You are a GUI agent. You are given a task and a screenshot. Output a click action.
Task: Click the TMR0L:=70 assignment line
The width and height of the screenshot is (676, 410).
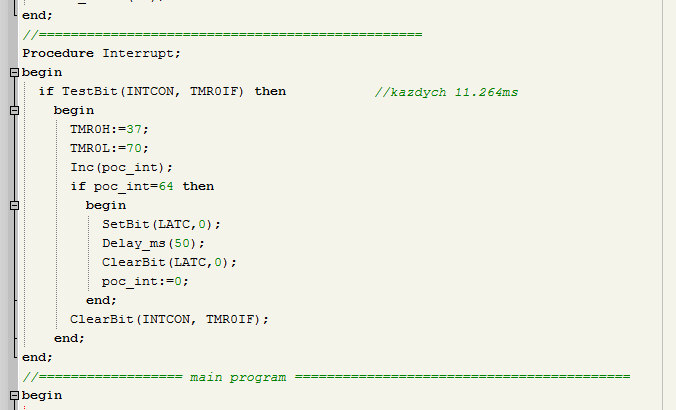coord(109,148)
